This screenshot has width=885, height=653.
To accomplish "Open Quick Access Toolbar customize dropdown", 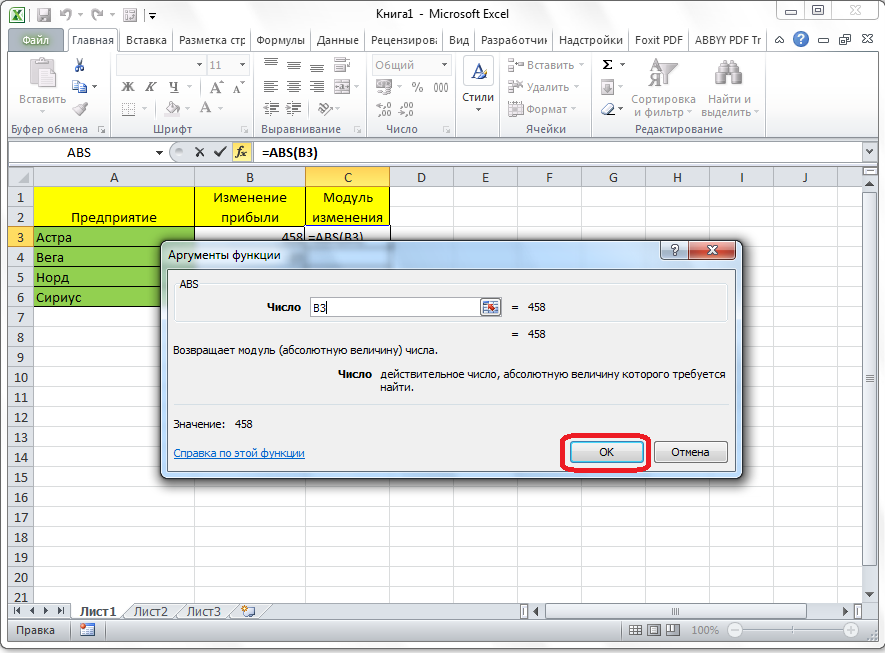I will point(151,16).
